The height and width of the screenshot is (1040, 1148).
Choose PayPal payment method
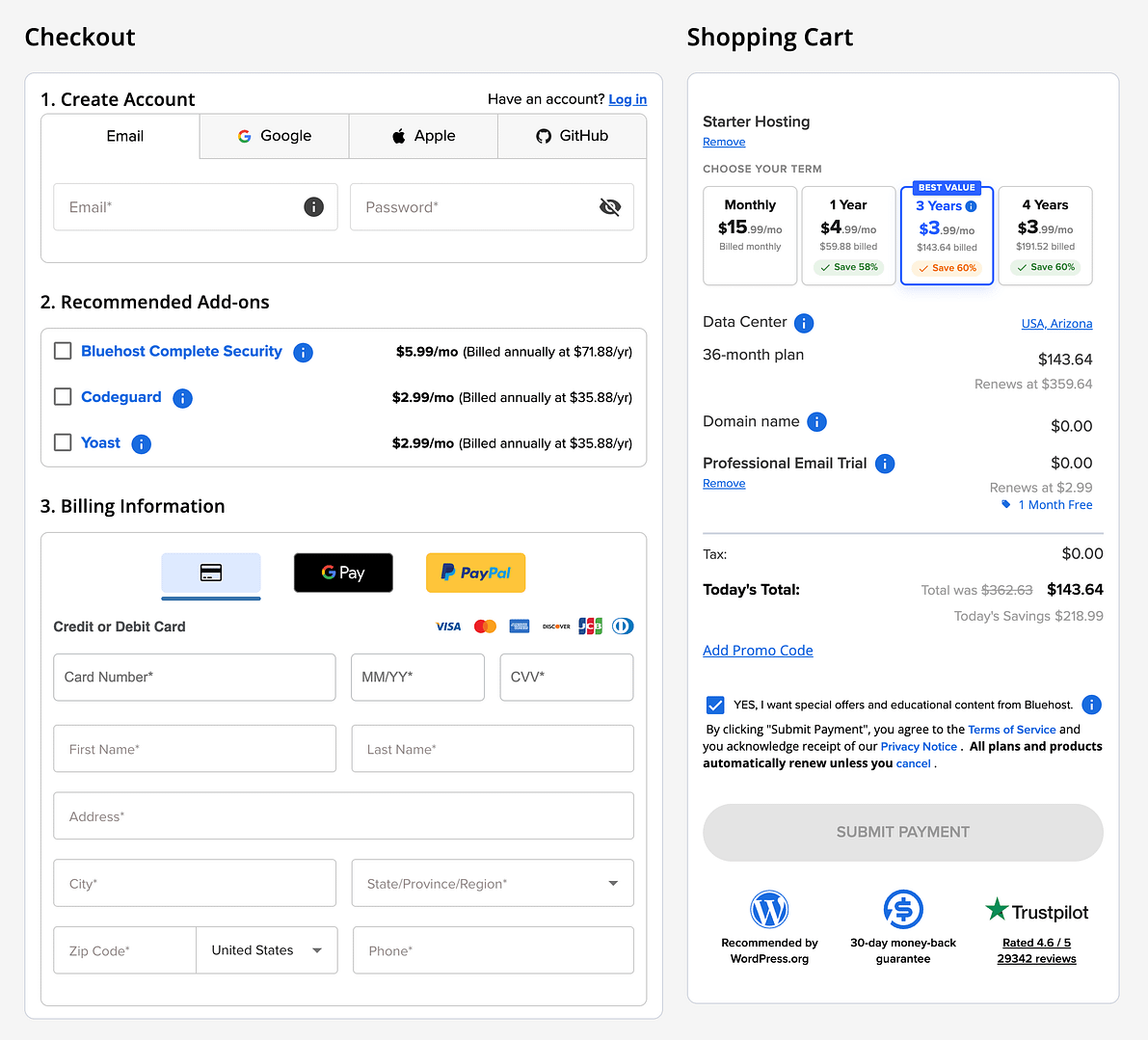pyautogui.click(x=476, y=573)
